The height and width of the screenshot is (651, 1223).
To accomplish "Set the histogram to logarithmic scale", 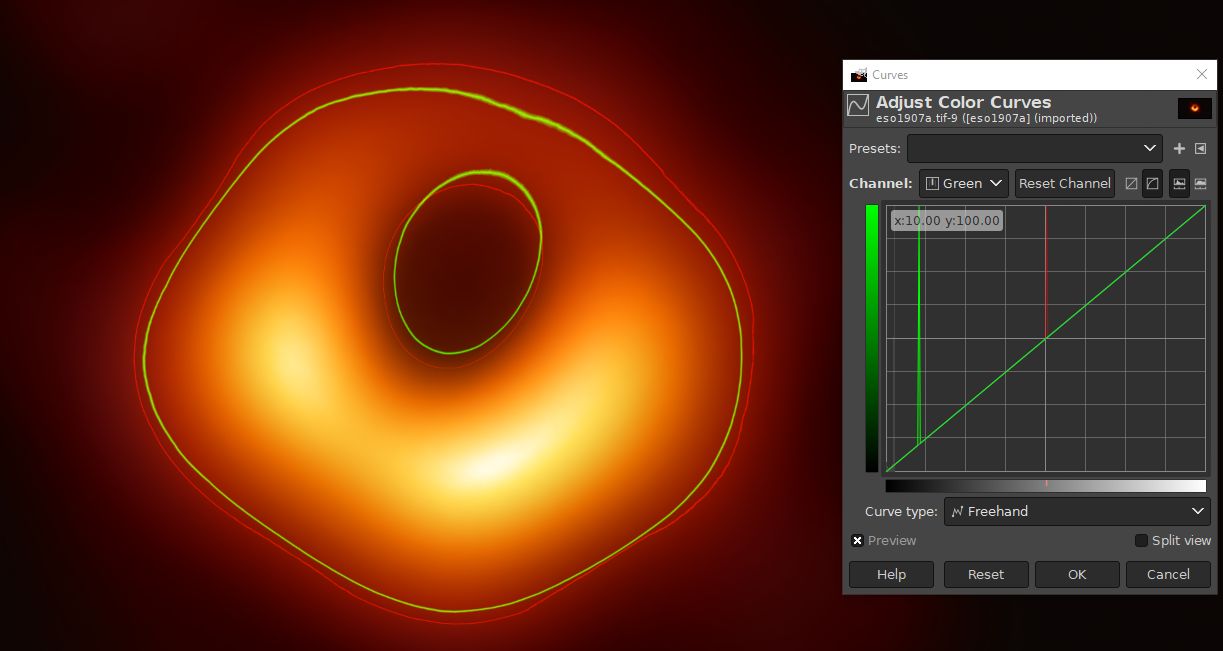I will [x=1200, y=183].
